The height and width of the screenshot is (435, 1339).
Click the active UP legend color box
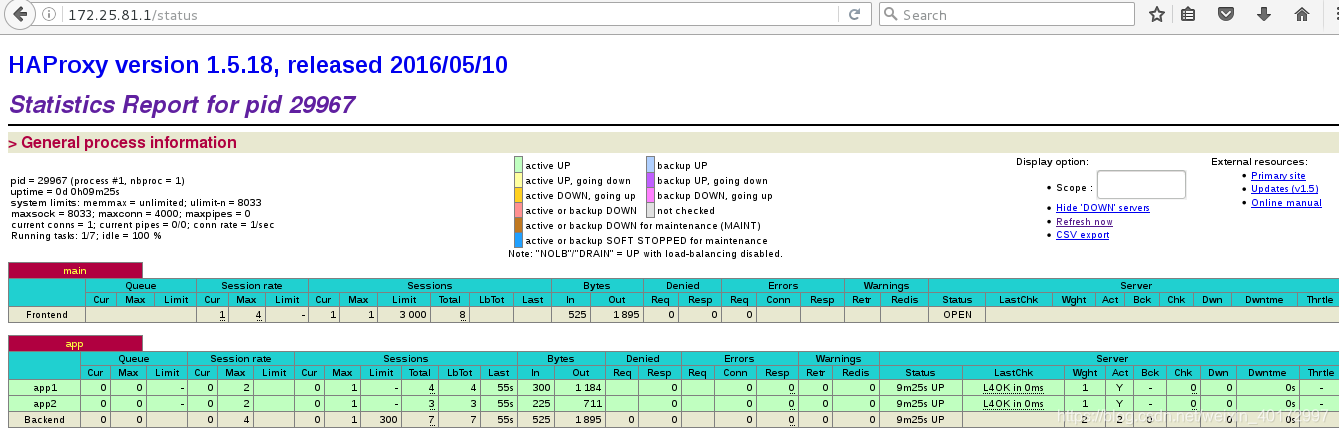click(518, 165)
